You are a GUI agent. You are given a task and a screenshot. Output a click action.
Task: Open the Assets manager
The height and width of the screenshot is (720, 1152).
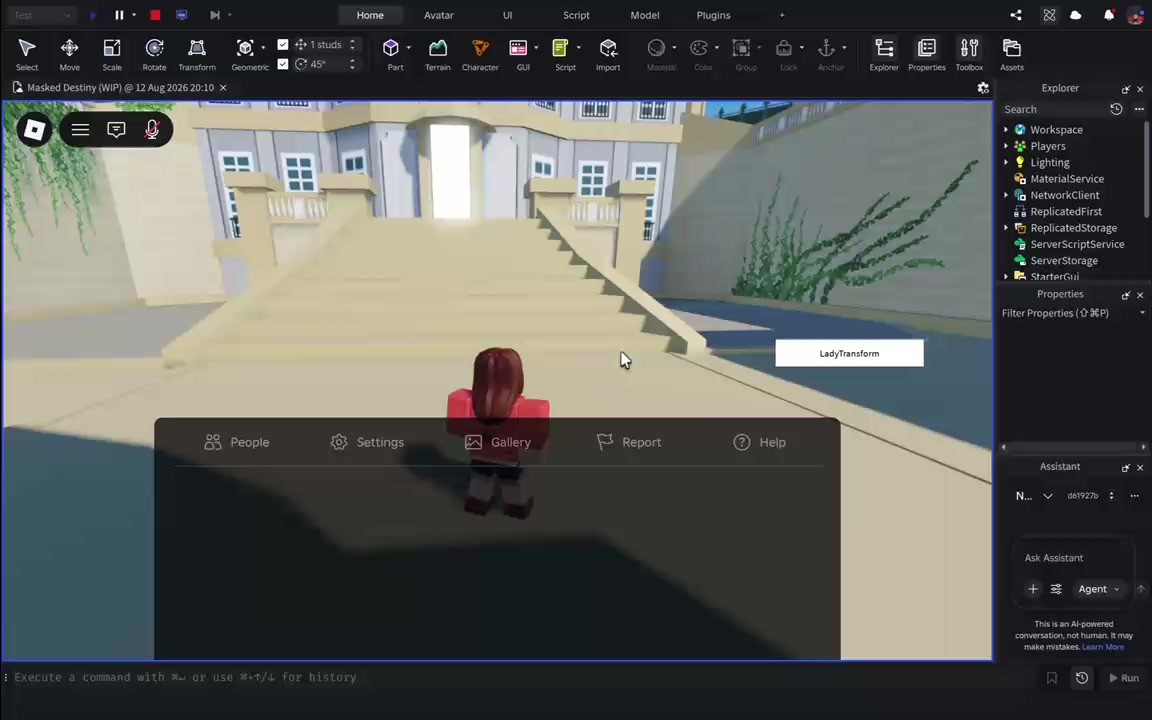click(x=1012, y=54)
